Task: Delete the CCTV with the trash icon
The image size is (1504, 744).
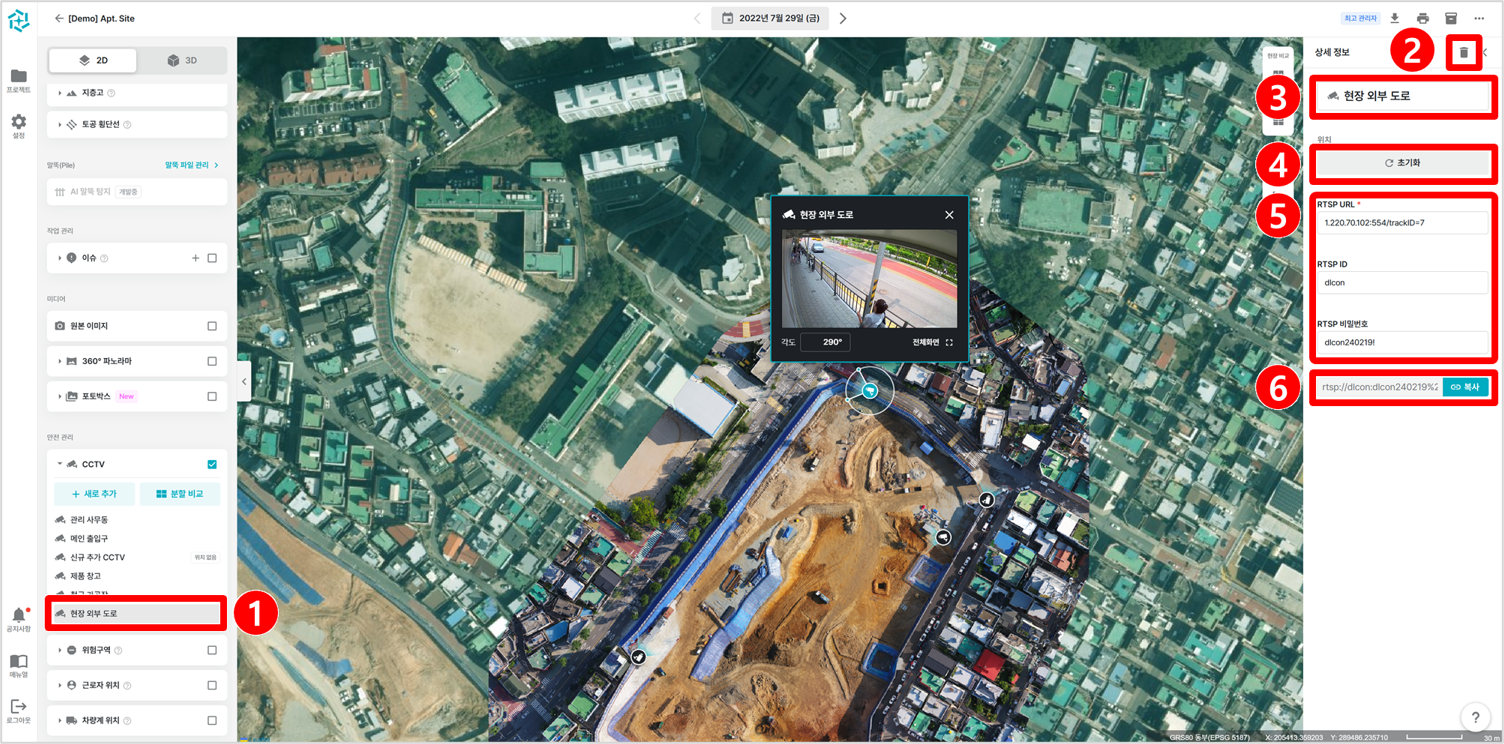Action: 1463,53
